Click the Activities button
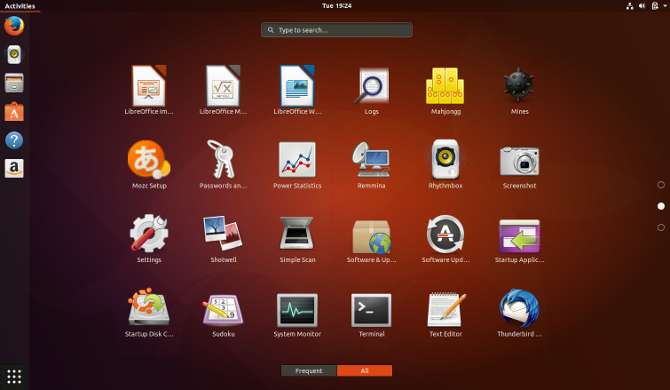 (20, 6)
